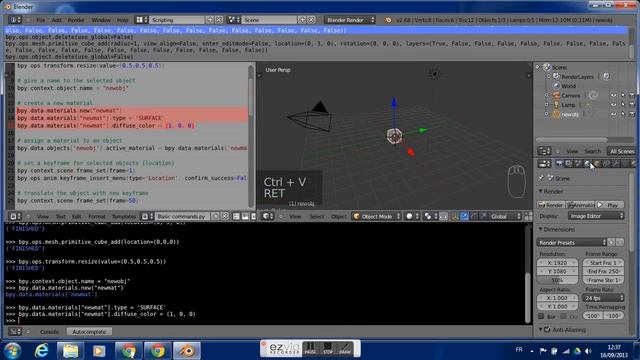
Task: Open the outliner Search menu
Action: 593,151
